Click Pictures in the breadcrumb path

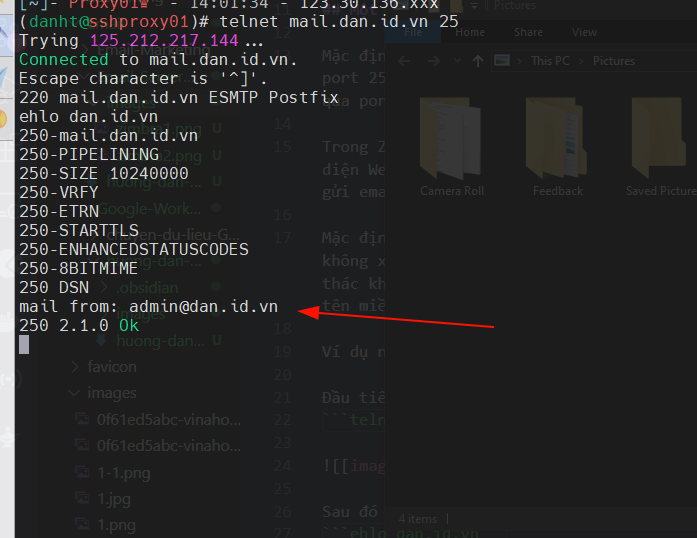(x=613, y=61)
